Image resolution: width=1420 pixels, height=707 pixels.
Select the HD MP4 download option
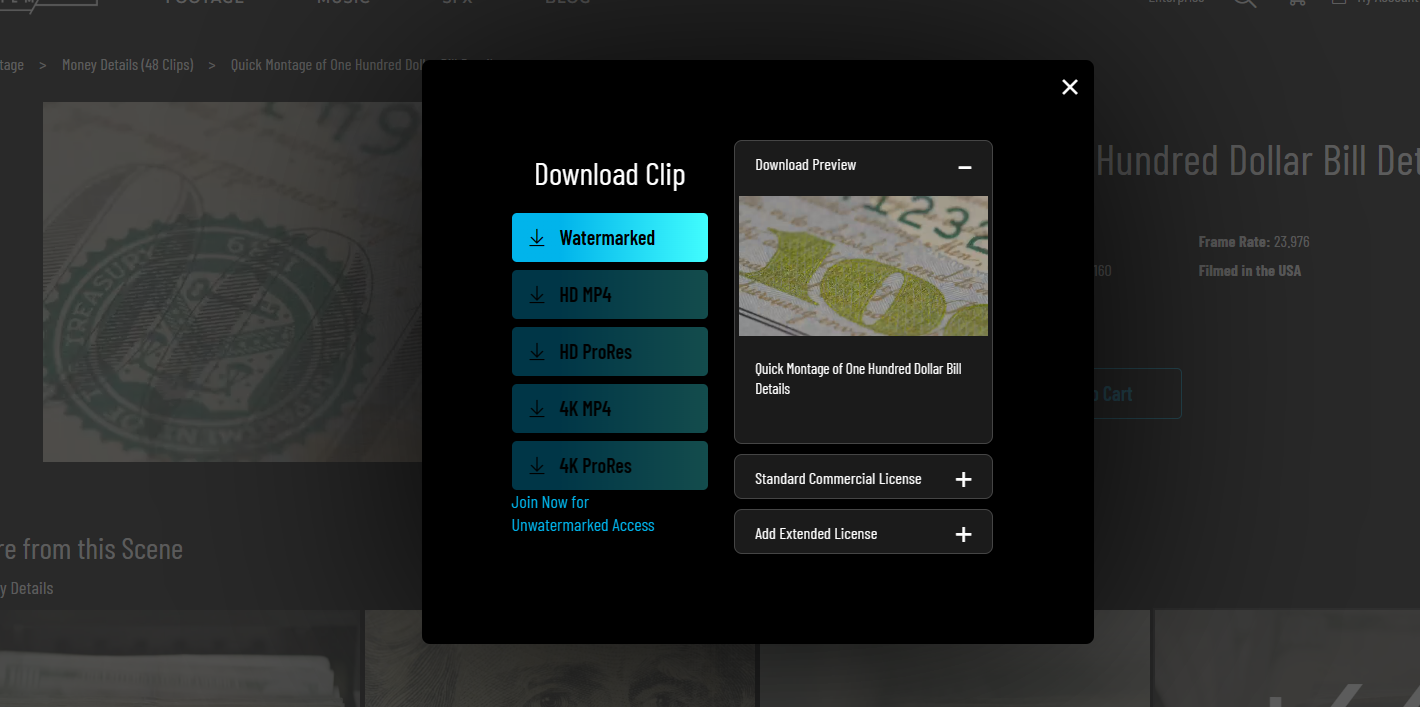[x=610, y=295]
